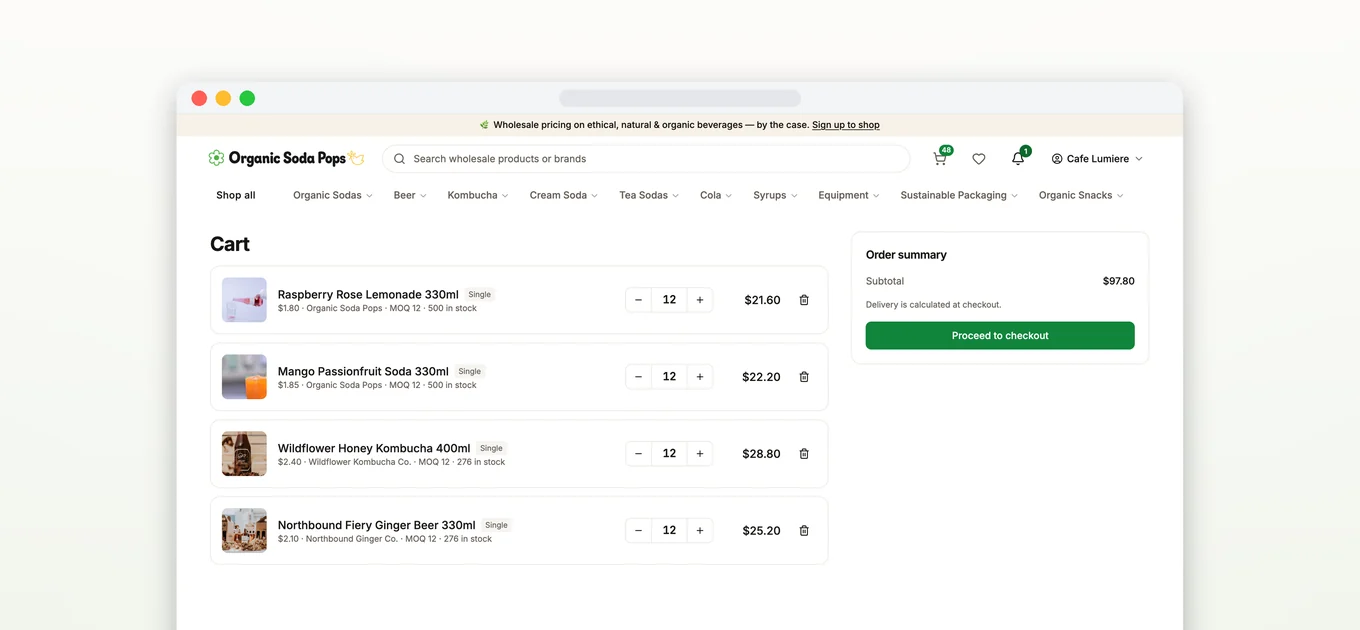Delete Wildflower Honey Kombucha from cart
Image resolution: width=1360 pixels, height=630 pixels.
click(804, 454)
